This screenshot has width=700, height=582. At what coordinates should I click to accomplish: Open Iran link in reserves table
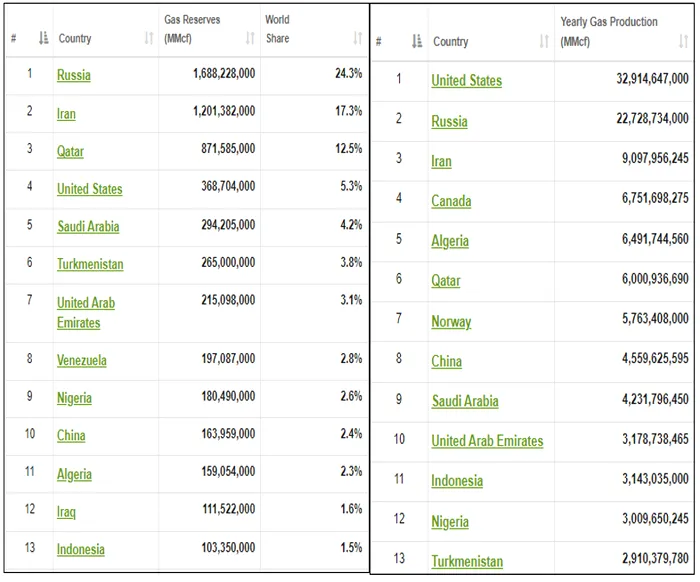[x=66, y=114]
